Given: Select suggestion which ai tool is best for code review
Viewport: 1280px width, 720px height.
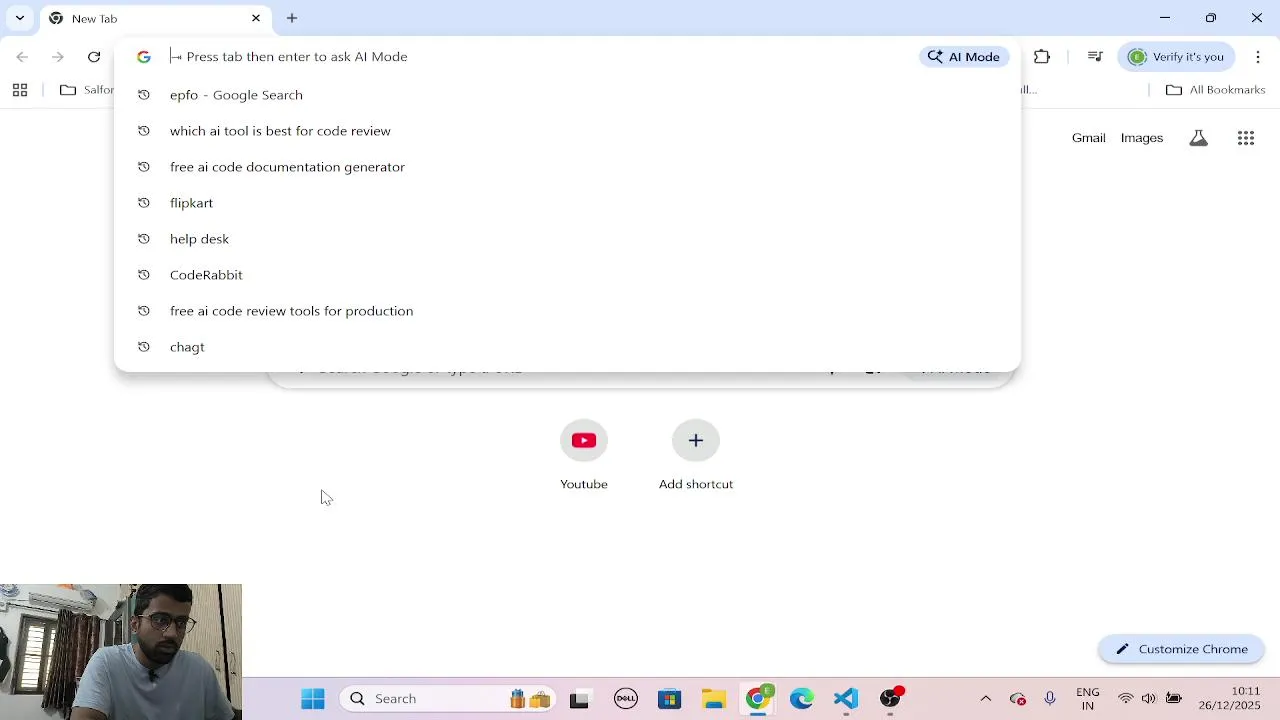Looking at the screenshot, I should [x=567, y=131].
